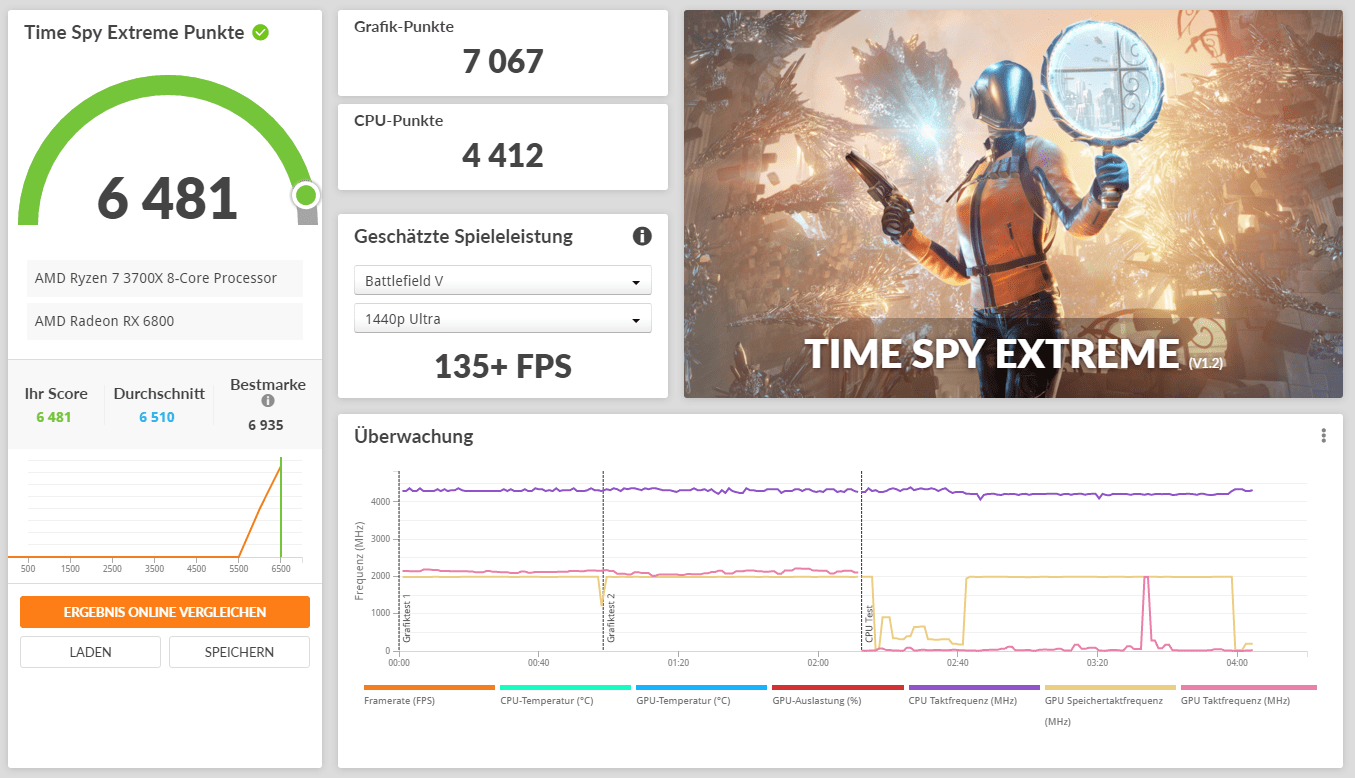Toggle the Framerate (FPS) legend entry
Image resolution: width=1355 pixels, height=778 pixels.
[x=430, y=694]
